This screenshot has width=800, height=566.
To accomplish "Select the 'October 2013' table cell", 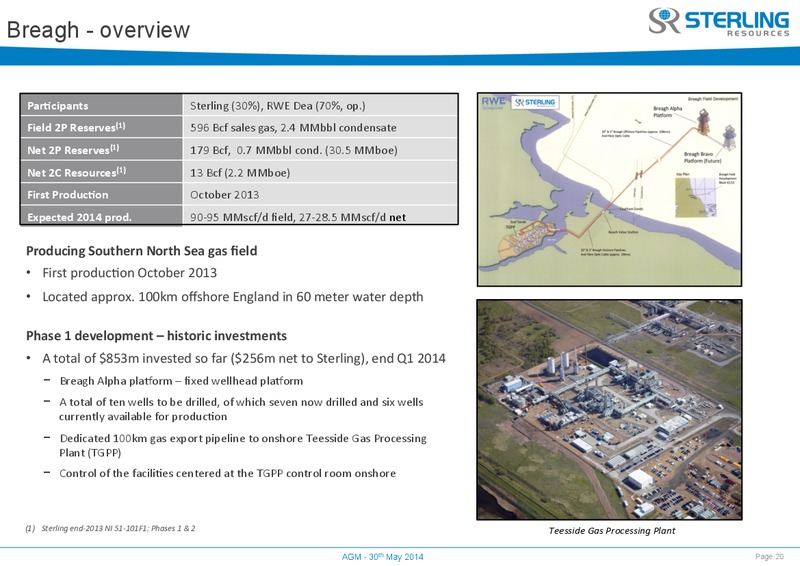I will (320, 194).
